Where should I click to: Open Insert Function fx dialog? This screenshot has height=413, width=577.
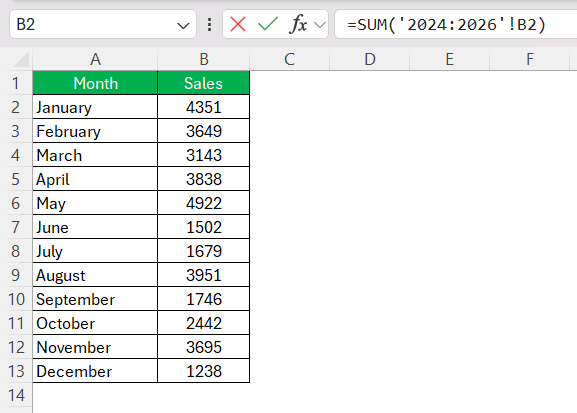(x=298, y=24)
